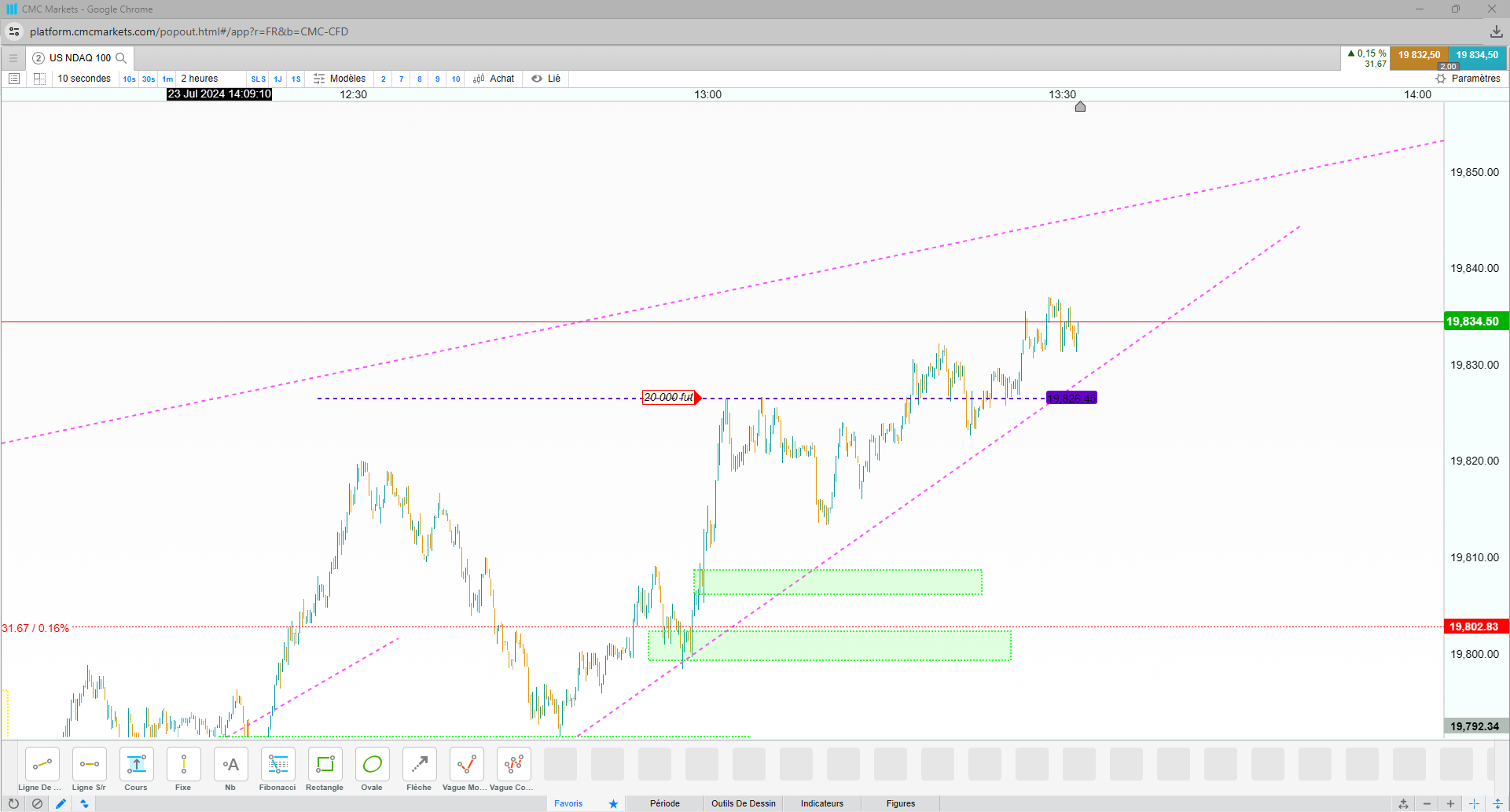Open the 10 secondes interval dropdown
Viewport: 1510px width, 812px height.
click(x=84, y=79)
